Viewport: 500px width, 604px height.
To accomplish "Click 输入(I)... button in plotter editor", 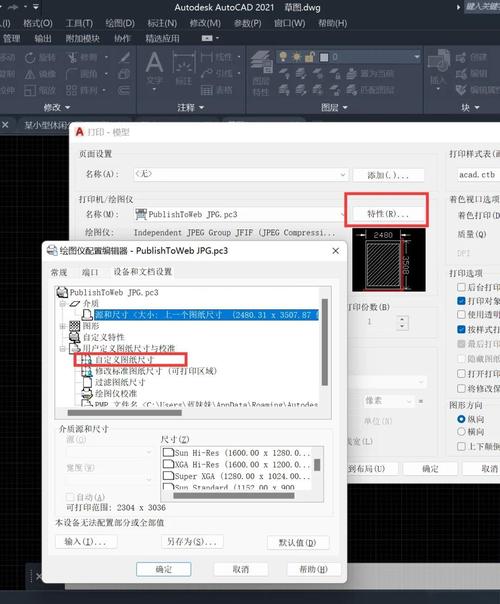I will pyautogui.click(x=86, y=542).
